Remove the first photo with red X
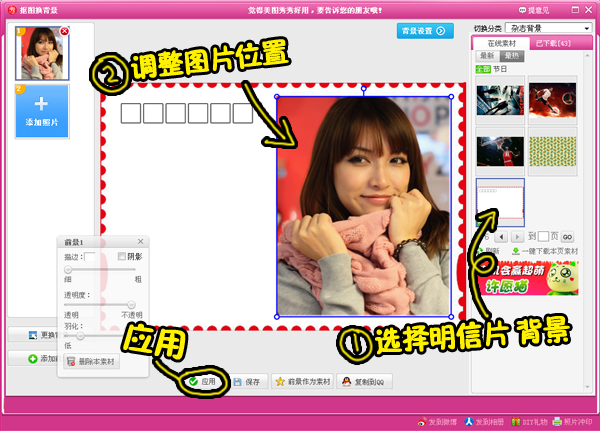600x431 pixels. tap(64, 31)
